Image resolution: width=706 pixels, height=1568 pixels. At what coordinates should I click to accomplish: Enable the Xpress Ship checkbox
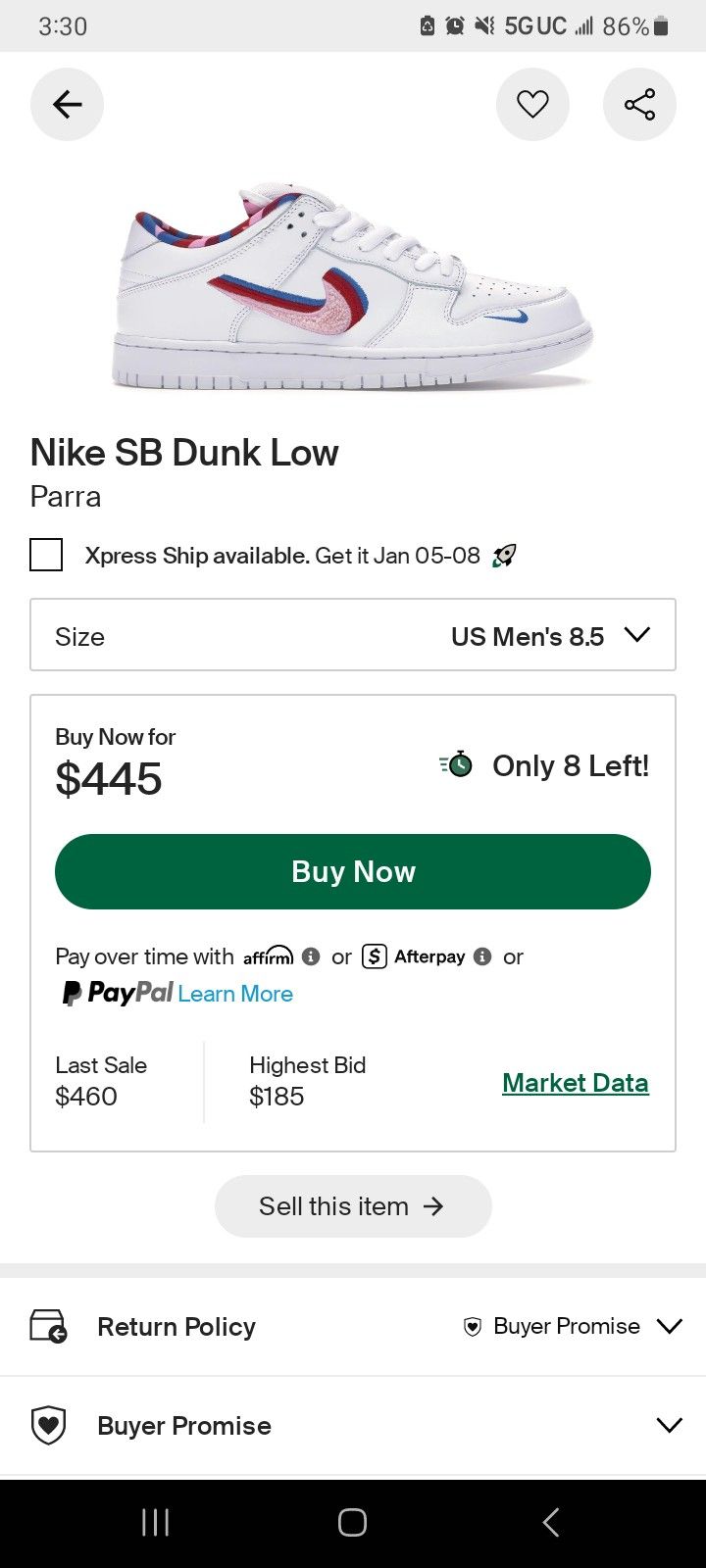pos(46,555)
